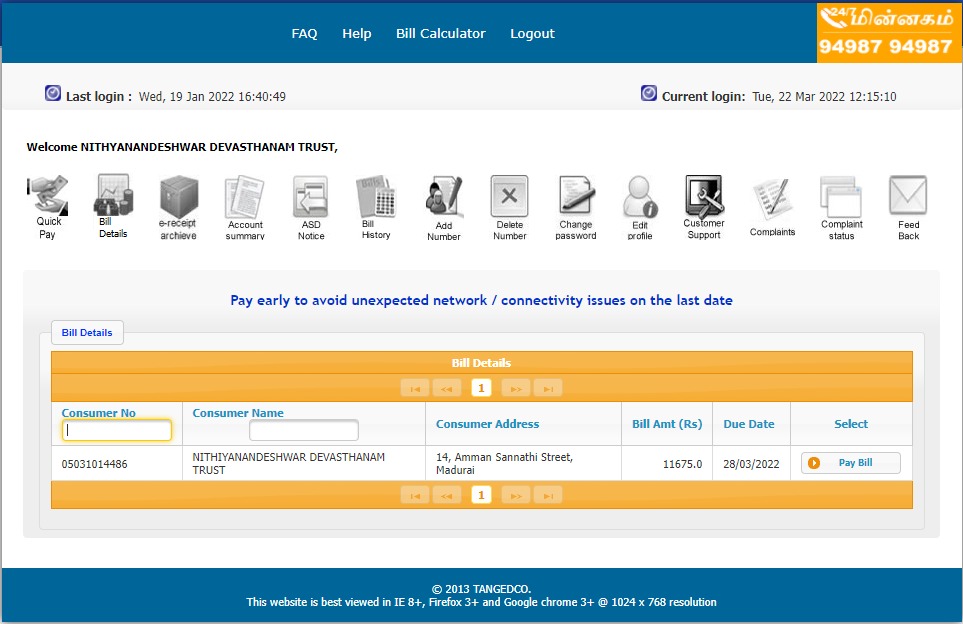Viewport: 963px width, 624px height.
Task: Click the Logout link
Action: tap(532, 33)
